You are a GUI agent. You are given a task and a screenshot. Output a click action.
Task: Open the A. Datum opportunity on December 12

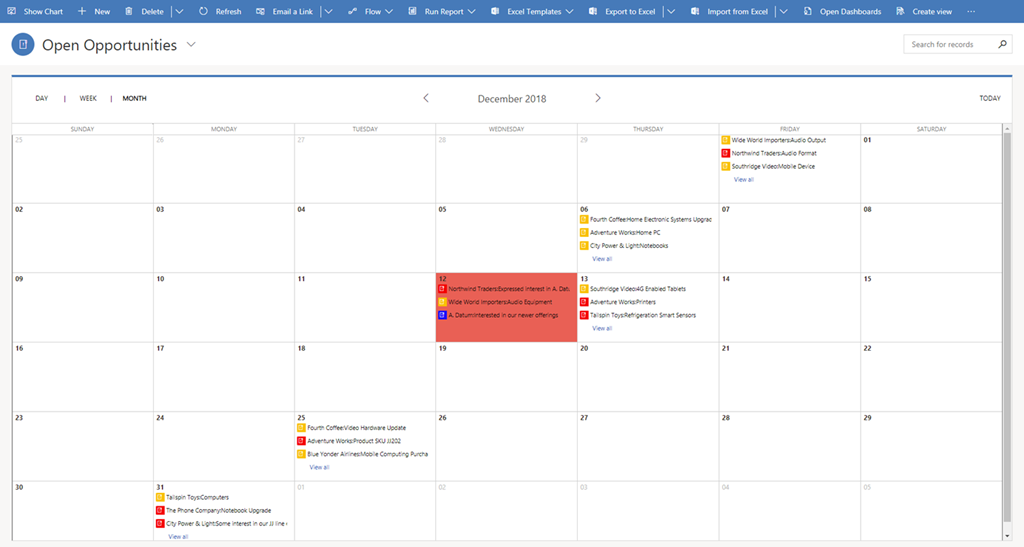503,315
